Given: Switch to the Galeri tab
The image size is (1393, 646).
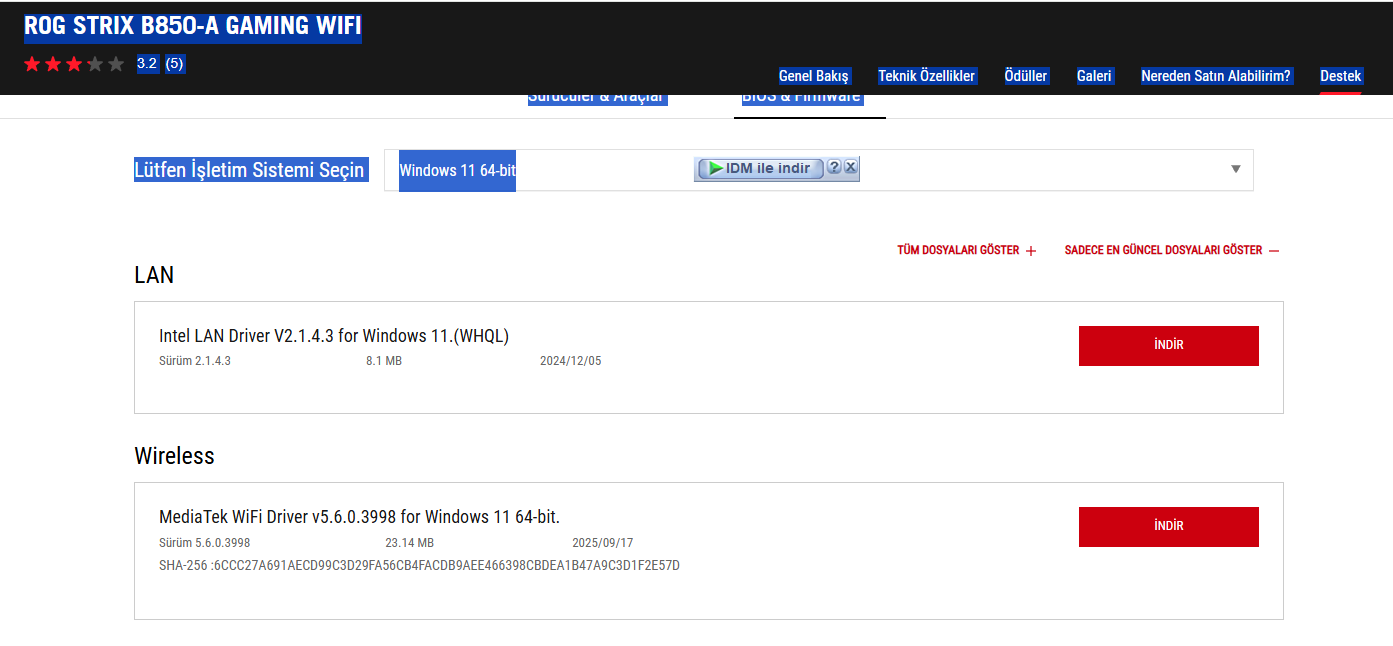Looking at the screenshot, I should tap(1094, 76).
